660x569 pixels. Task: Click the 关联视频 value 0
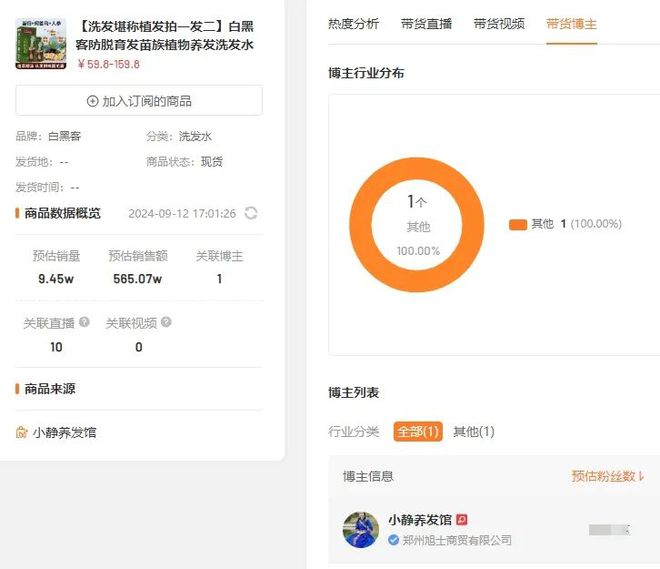(x=138, y=347)
